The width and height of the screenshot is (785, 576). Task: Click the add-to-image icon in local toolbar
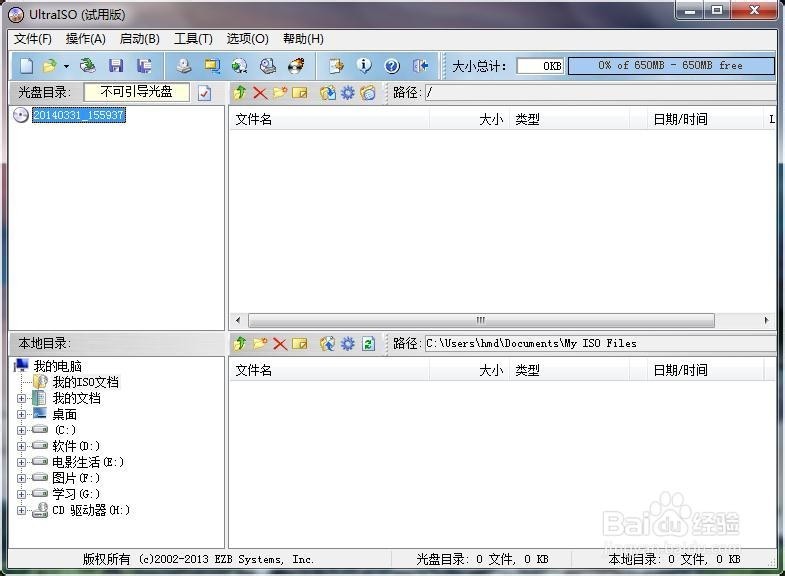tap(327, 344)
